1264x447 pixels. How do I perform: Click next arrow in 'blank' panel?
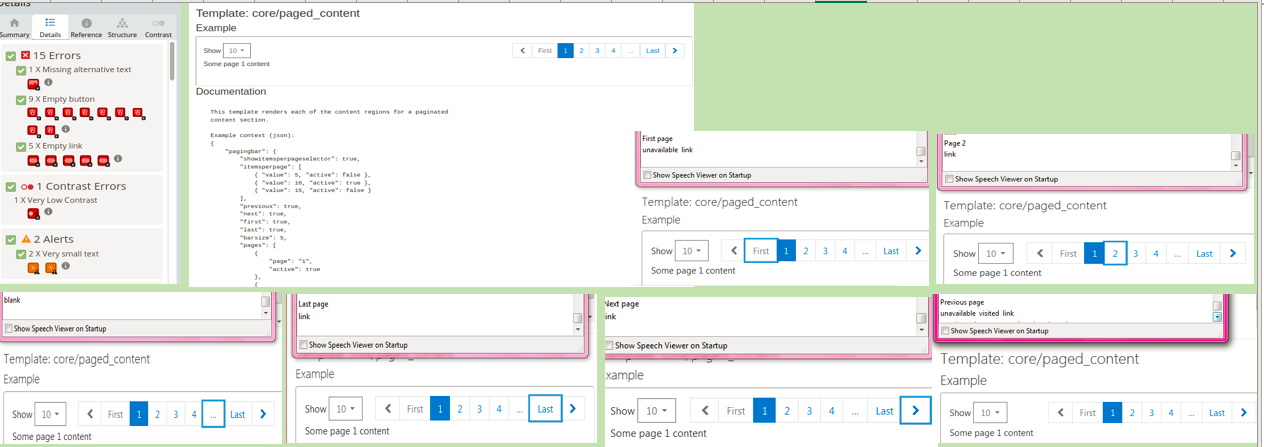pyautogui.click(x=263, y=414)
